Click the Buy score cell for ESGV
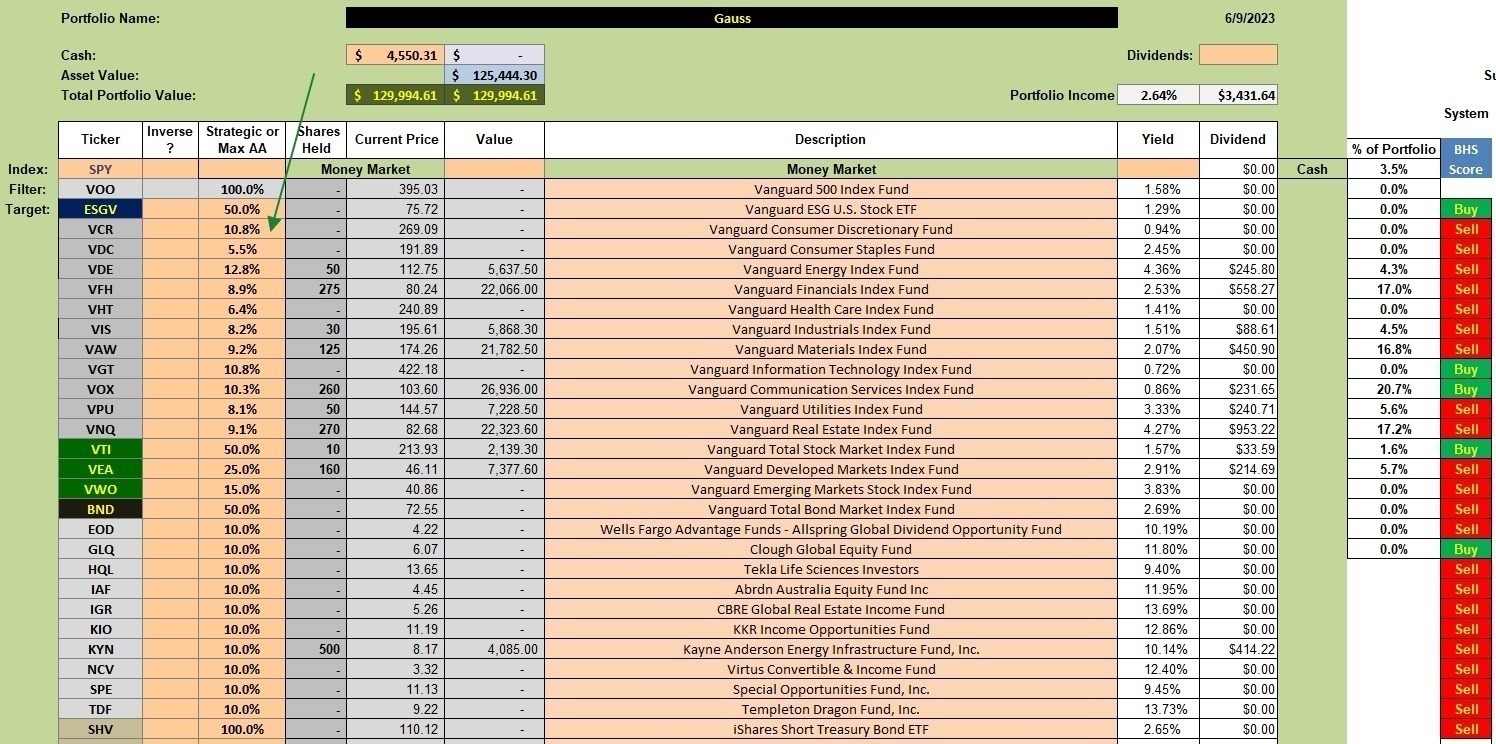This screenshot has width=1496, height=744. point(1465,209)
